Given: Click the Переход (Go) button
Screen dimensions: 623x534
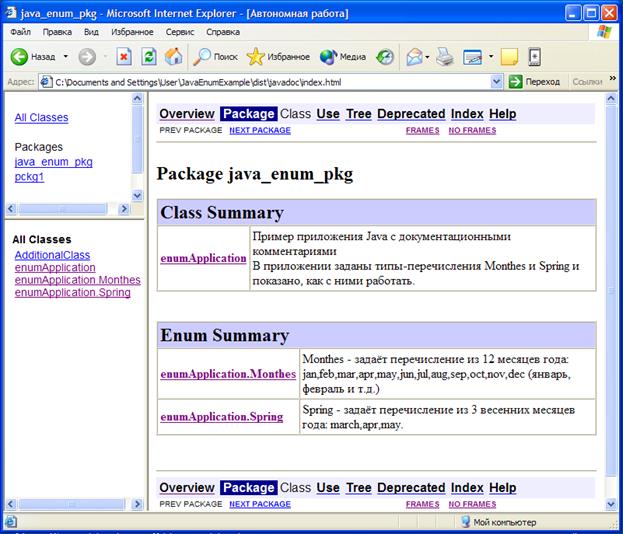Looking at the screenshot, I should (x=535, y=81).
